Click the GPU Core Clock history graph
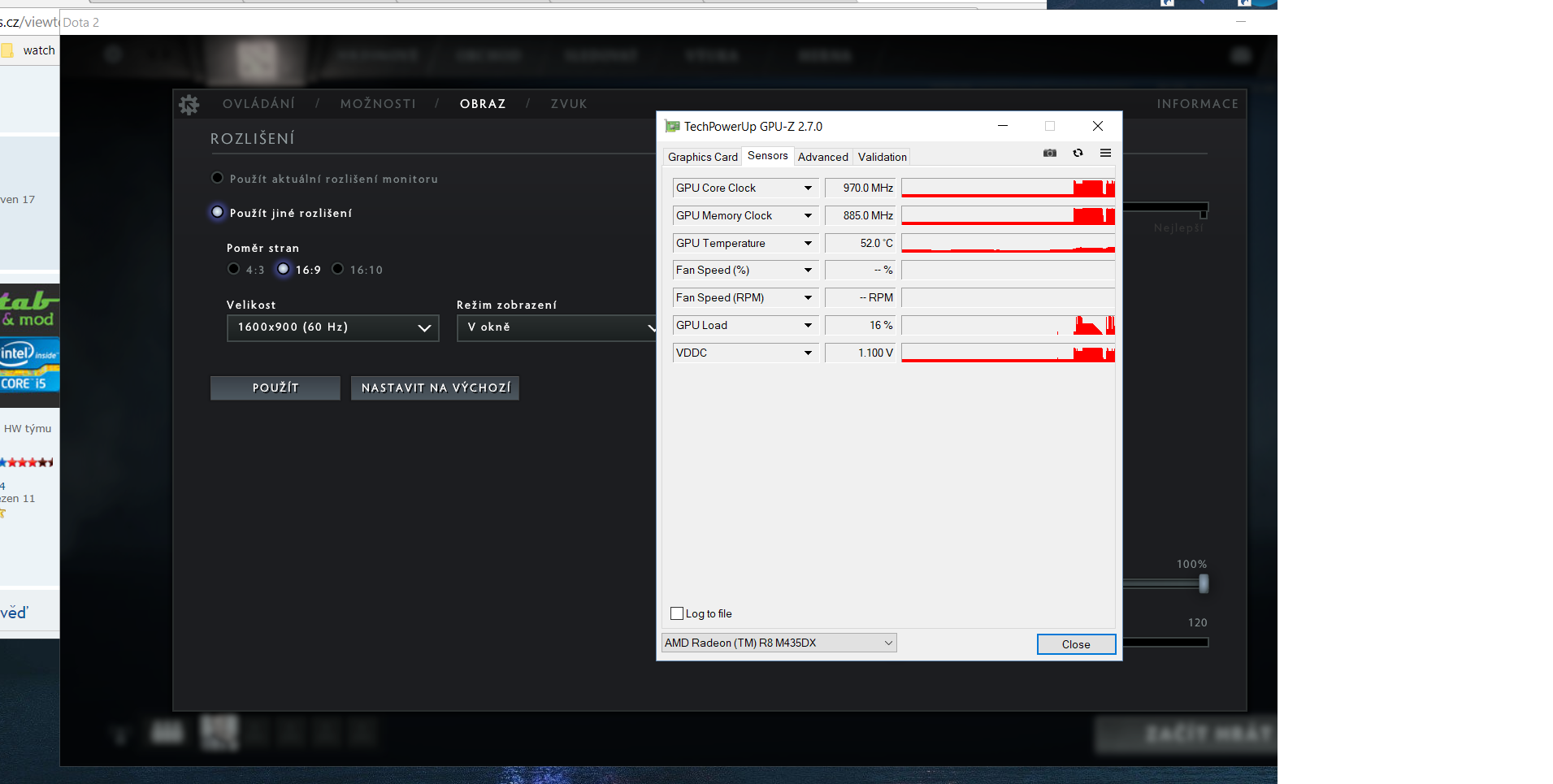 tap(1008, 188)
